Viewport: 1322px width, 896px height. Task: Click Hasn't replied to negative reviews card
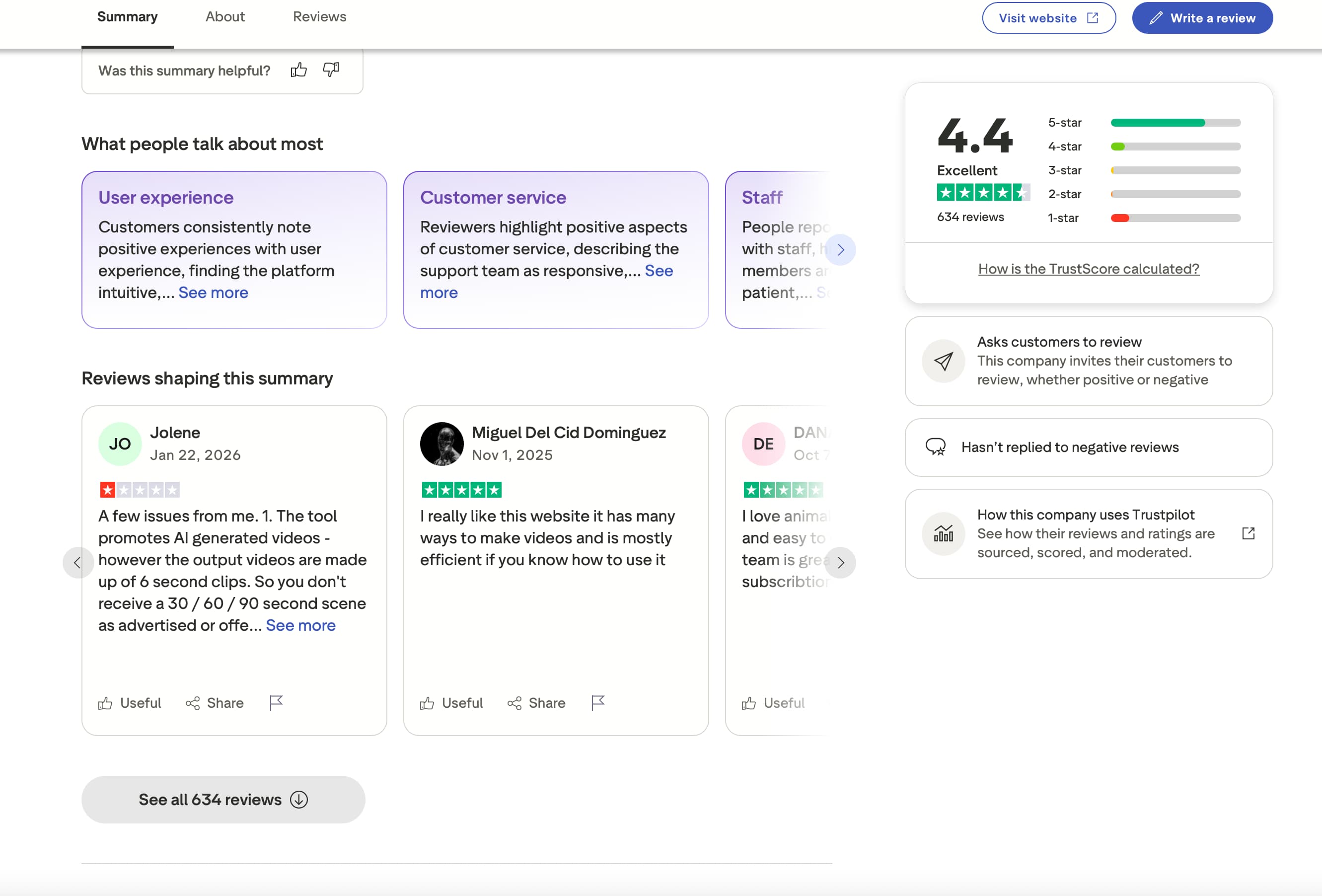click(x=1089, y=447)
